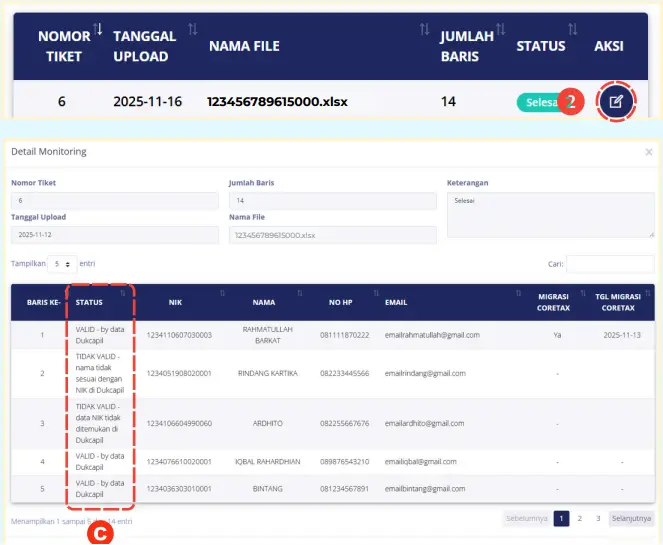Click email emailrindang@gmail.com
663x545 pixels.
[x=425, y=373]
